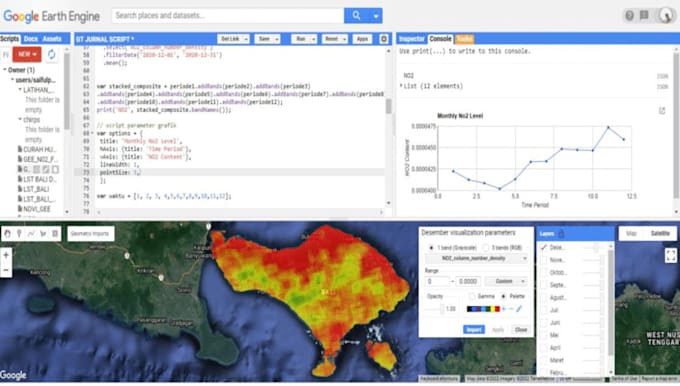Viewport: 680px width, 386px height.
Task: Click the help question mark icon
Action: tap(629, 16)
